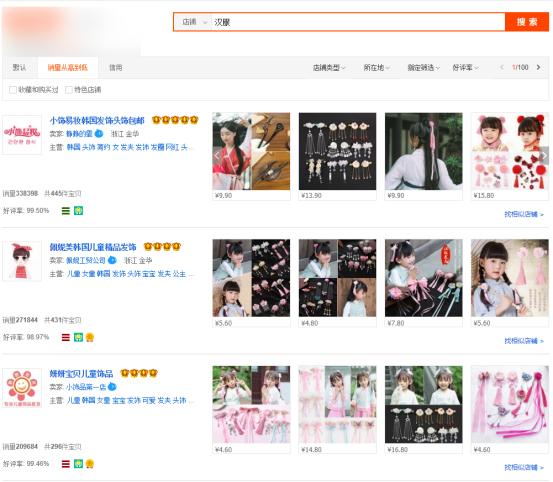The image size is (553, 482).
Task: Select the 销量从高到低 sort tab
Action: coord(68,67)
